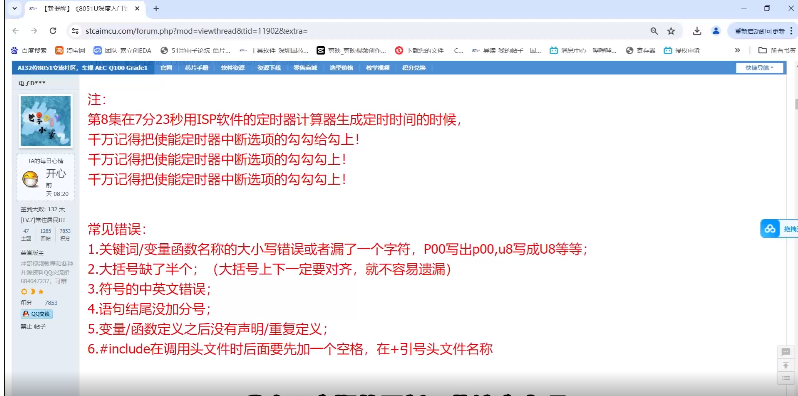Click the QQ contact button in sidebar
Image resolution: width=798 pixels, height=396 pixels.
37,314
